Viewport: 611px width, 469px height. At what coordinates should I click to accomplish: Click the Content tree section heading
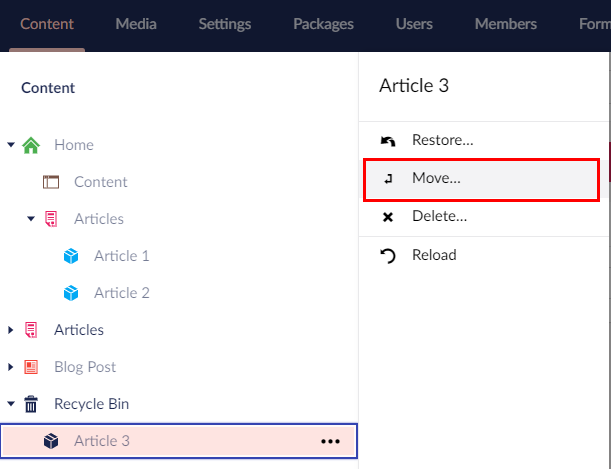48,88
